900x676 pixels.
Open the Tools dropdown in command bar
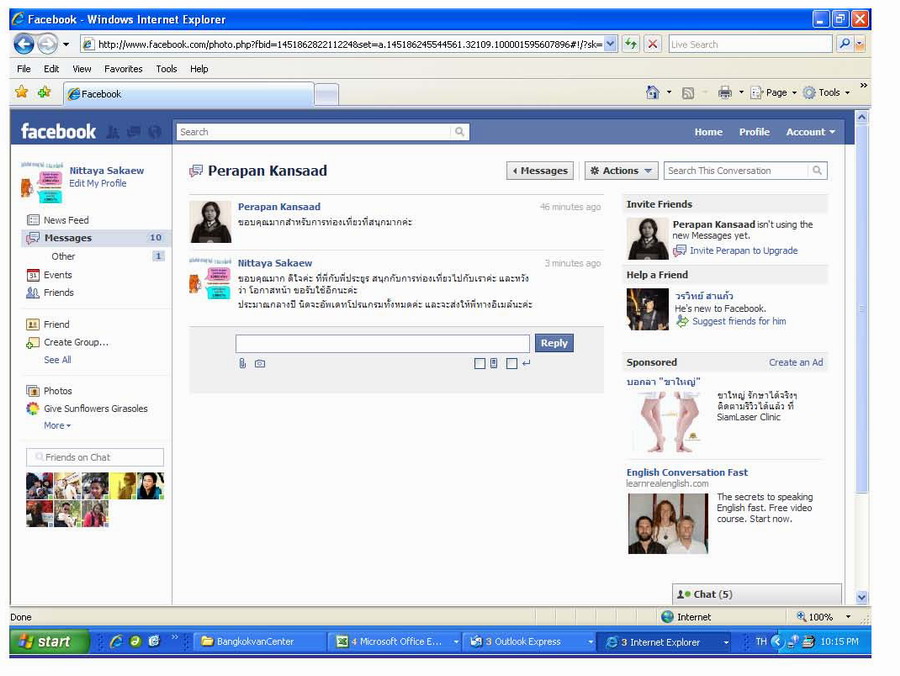pyautogui.click(x=827, y=92)
